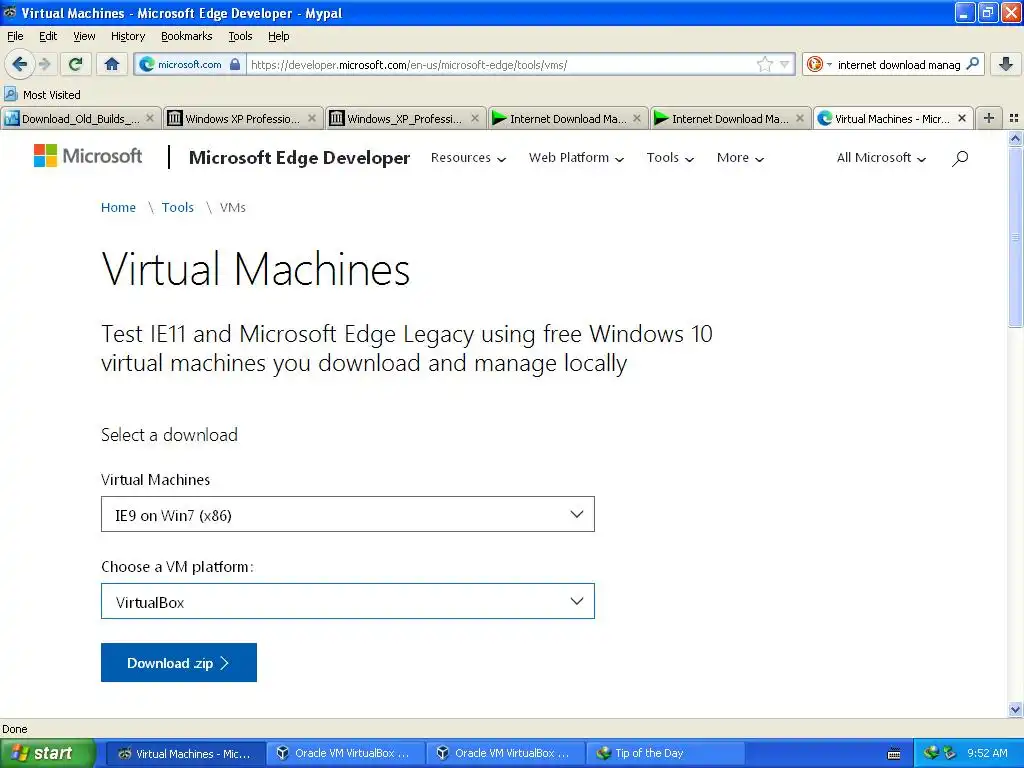
Task: Click the Windows start button
Action: coord(48,753)
